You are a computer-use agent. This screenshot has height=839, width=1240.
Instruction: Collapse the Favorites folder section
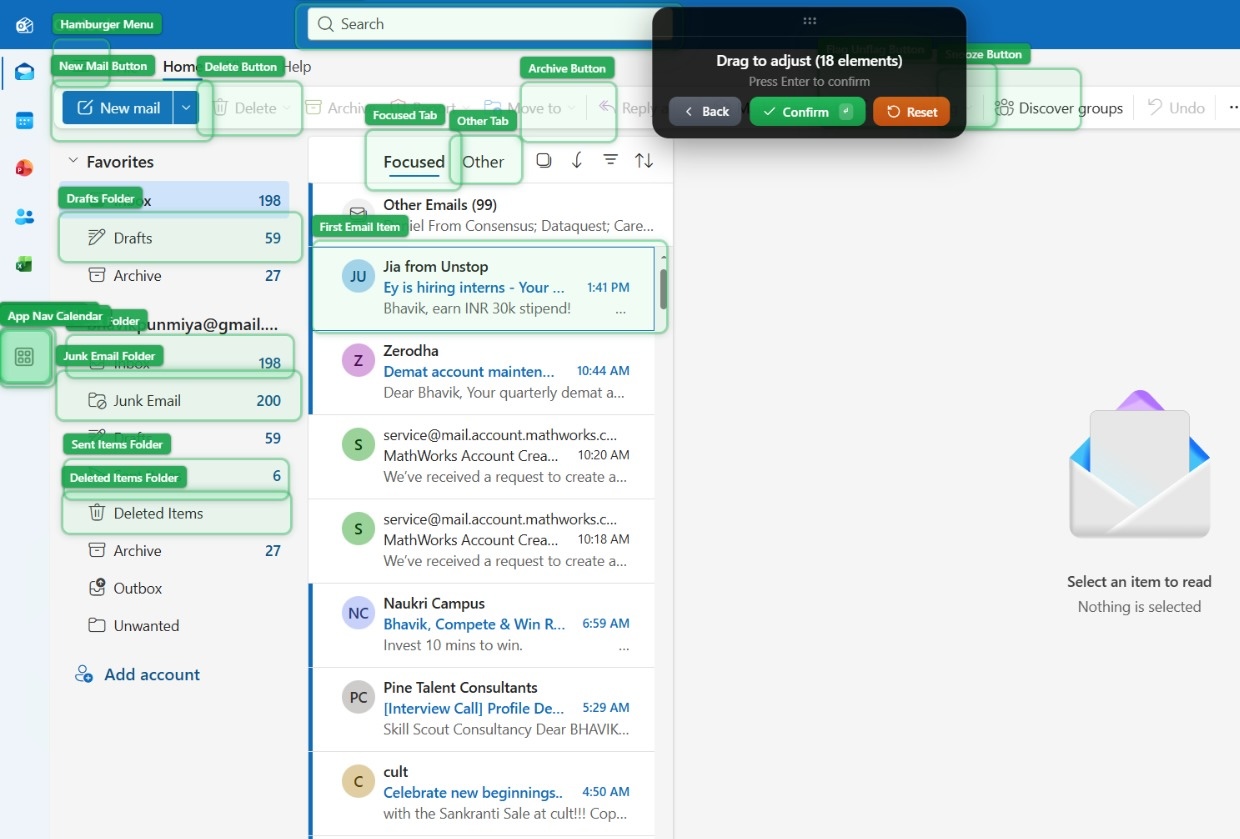73,161
